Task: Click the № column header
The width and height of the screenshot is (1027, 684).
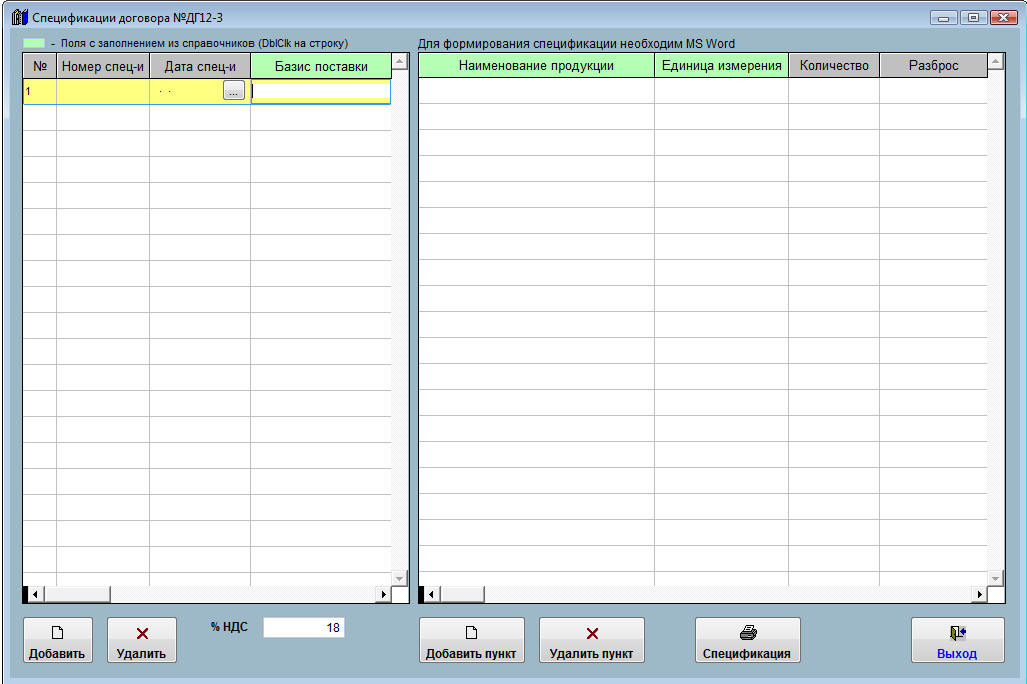Action: point(40,66)
